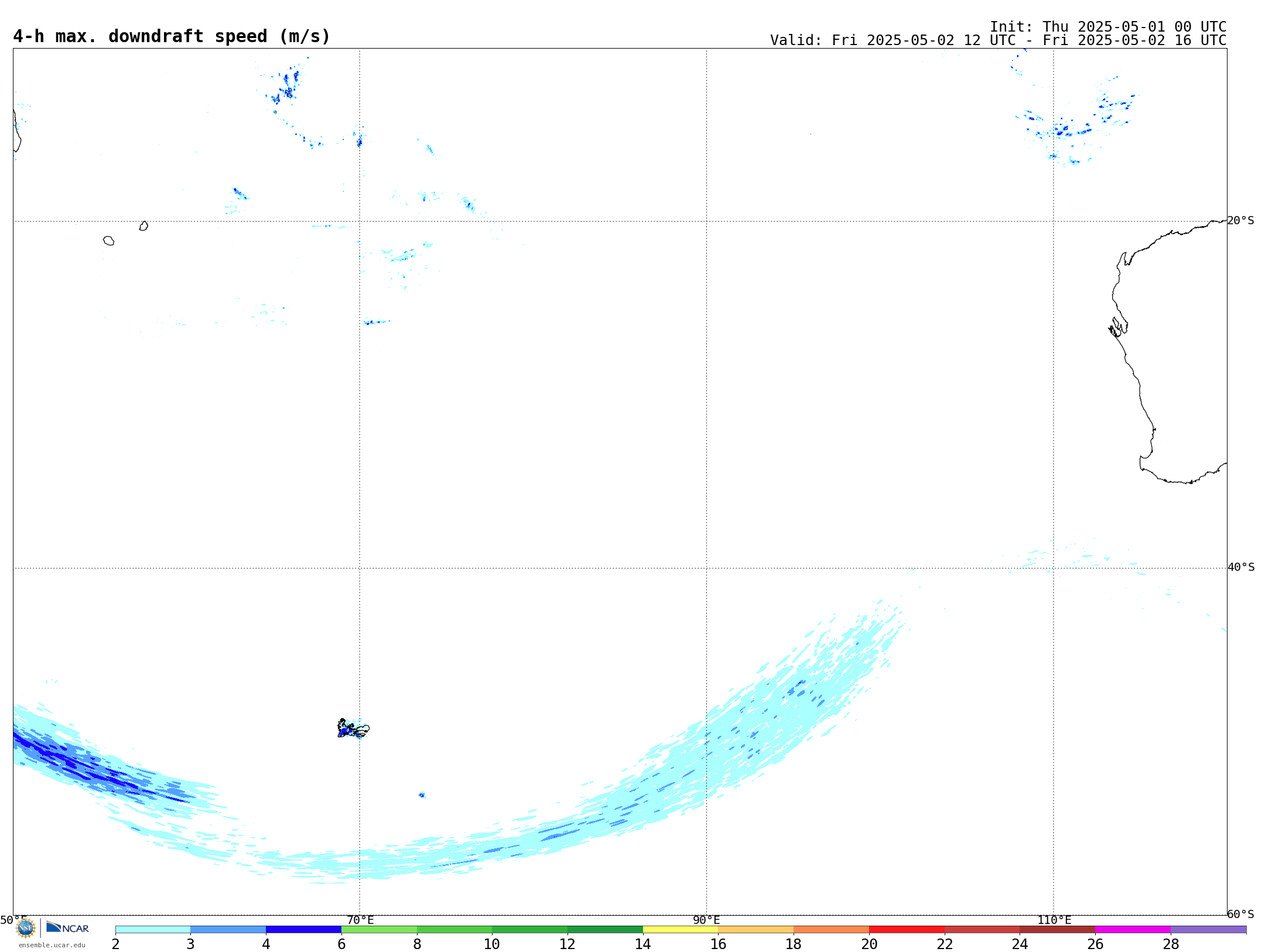Click the 70°E longitude label
The width and height of the screenshot is (1265, 952).
[360, 920]
